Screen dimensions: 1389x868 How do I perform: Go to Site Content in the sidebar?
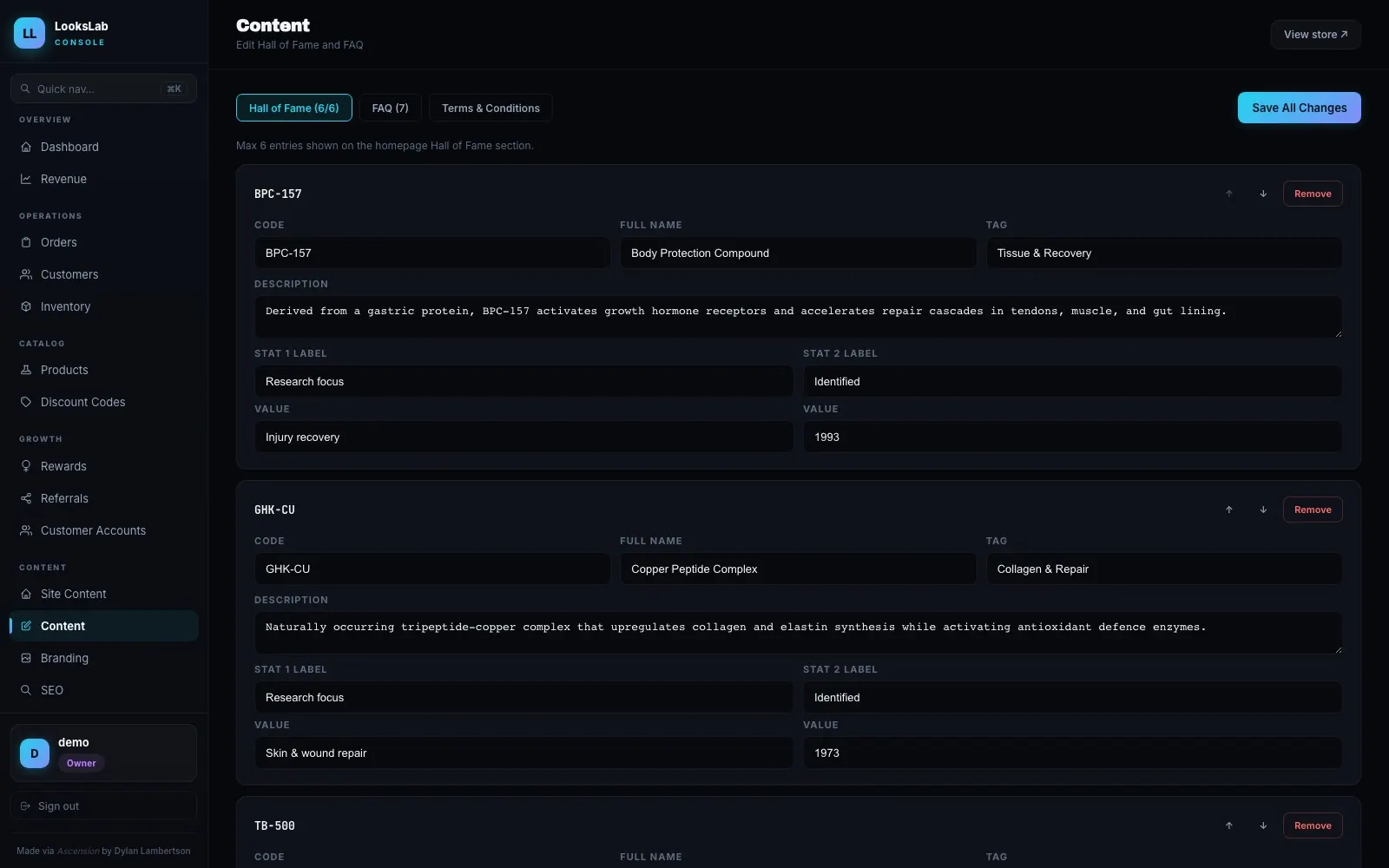click(103, 594)
